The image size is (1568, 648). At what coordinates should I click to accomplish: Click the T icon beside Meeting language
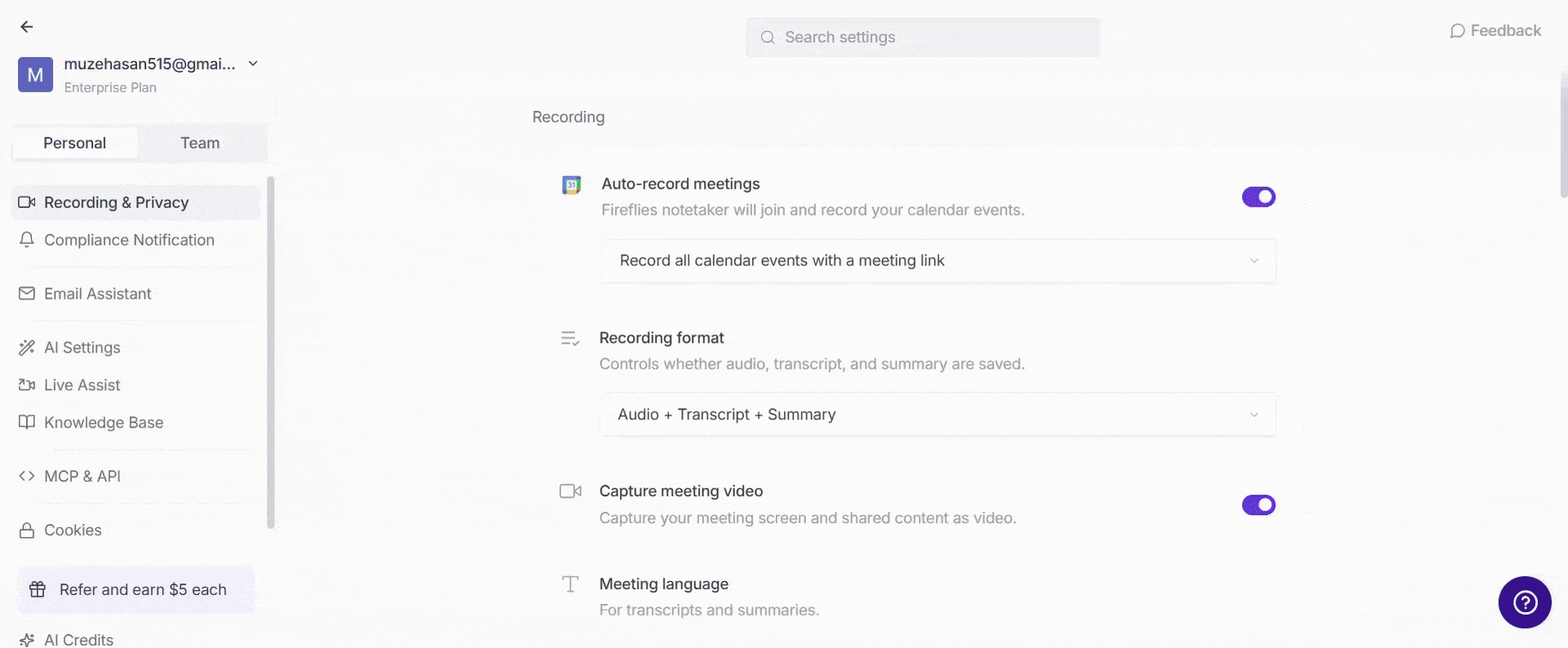(x=570, y=584)
